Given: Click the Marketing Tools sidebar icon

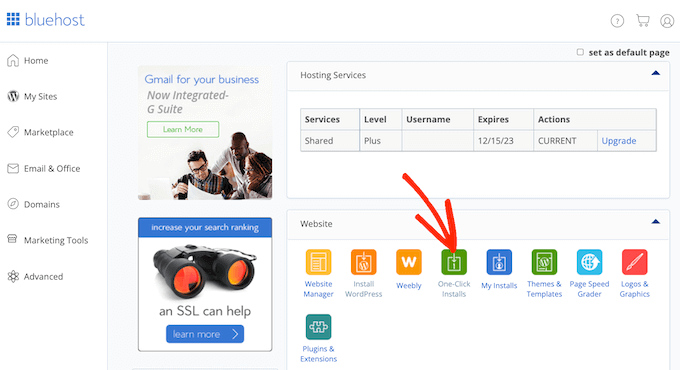Looking at the screenshot, I should tap(13, 239).
